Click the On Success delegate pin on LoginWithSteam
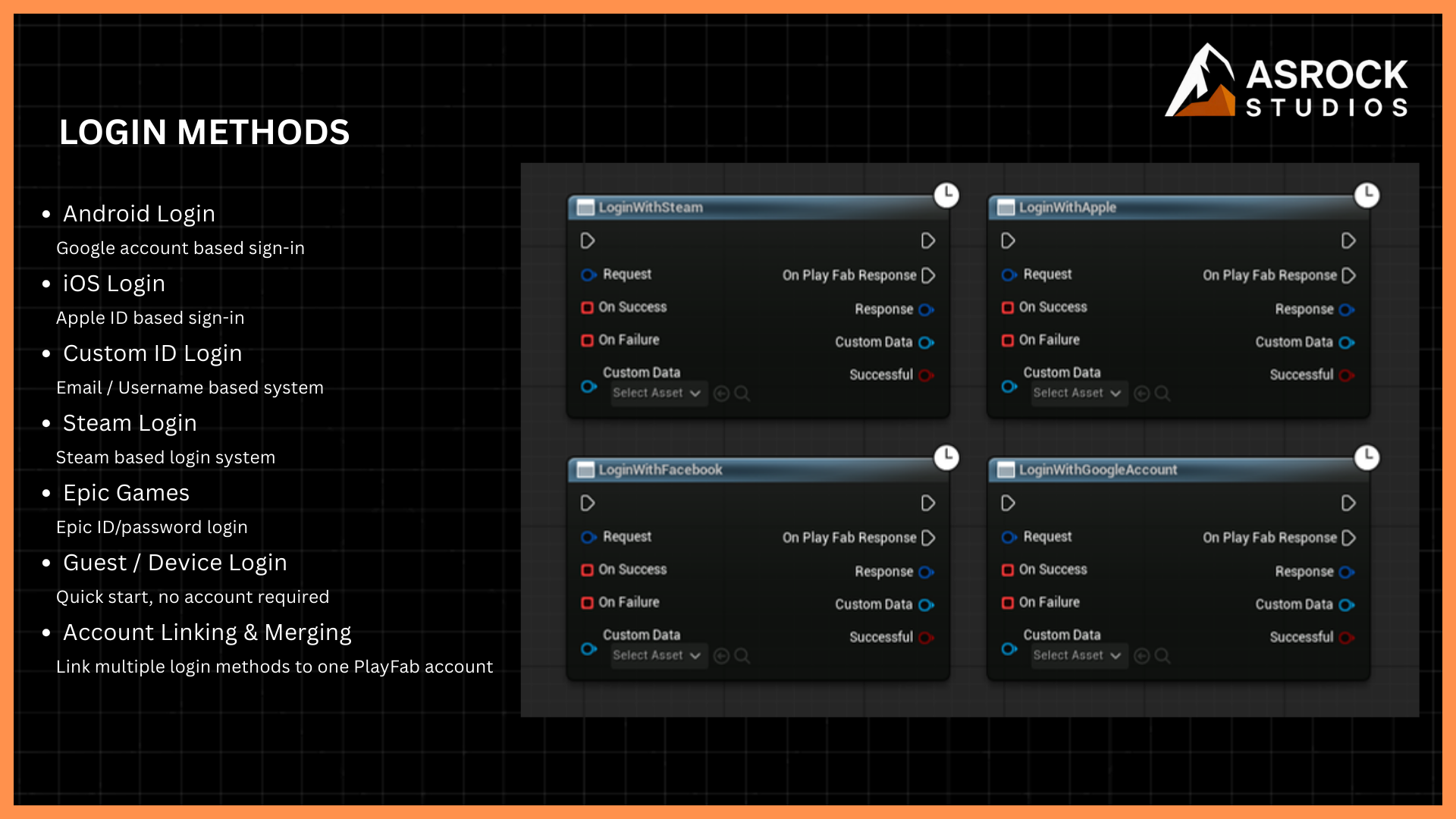Viewport: 1456px width, 819px height. (587, 307)
